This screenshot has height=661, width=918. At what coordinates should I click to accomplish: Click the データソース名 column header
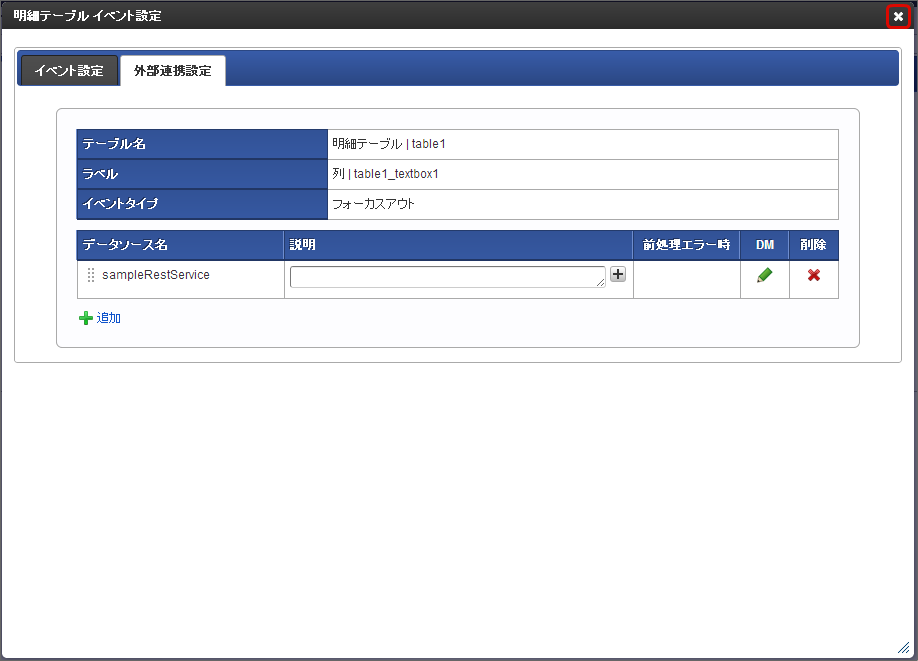tap(180, 245)
